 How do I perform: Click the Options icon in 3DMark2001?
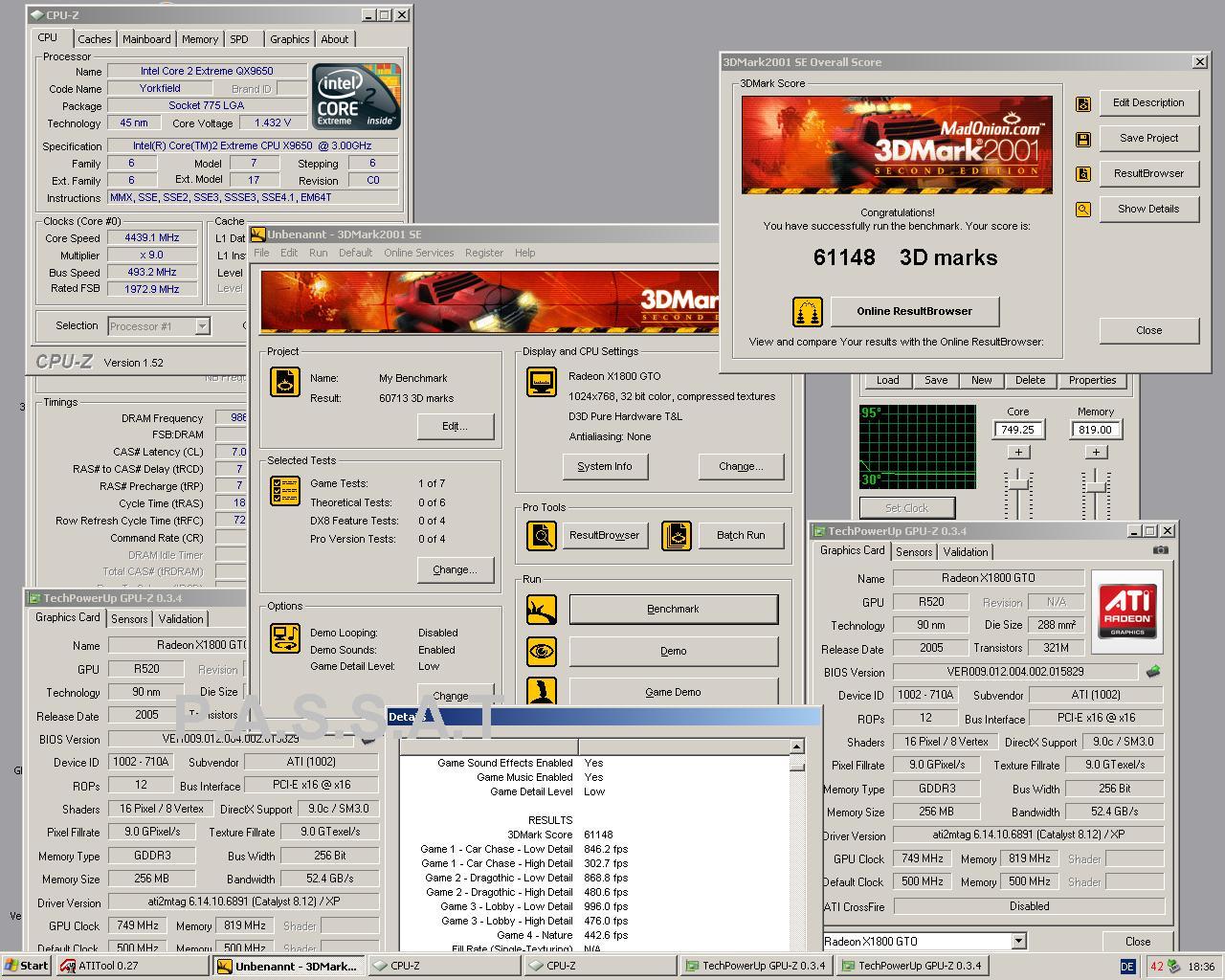point(285,638)
